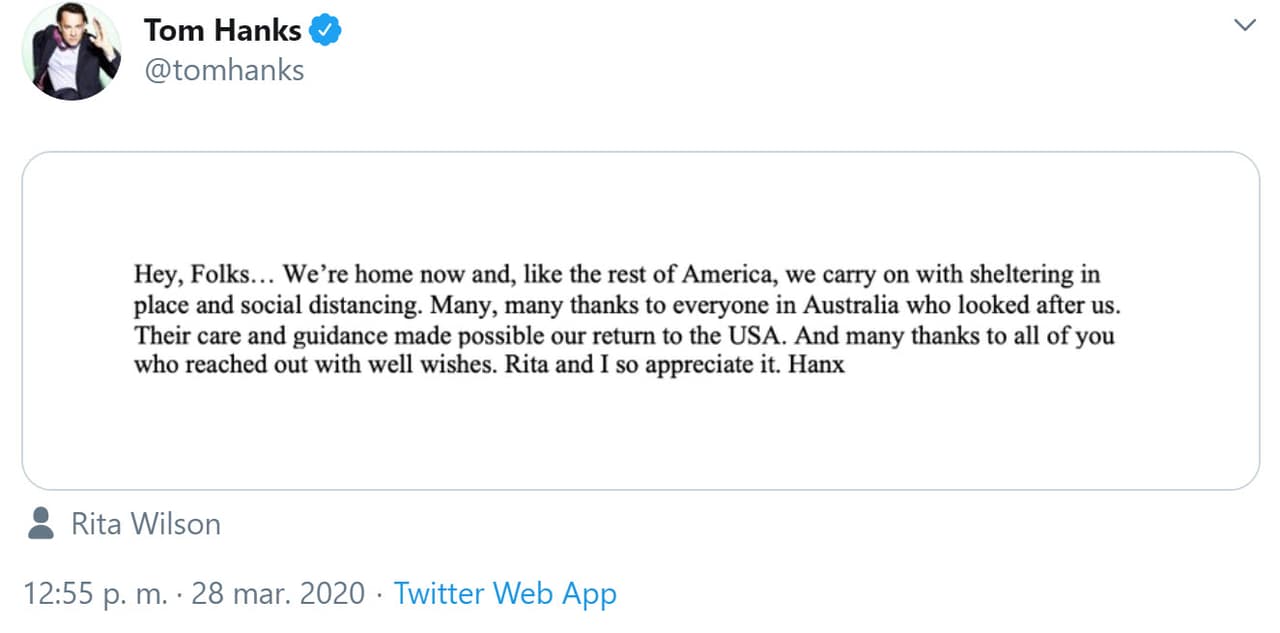Click the 12:55 p. m. timestamp
Image resolution: width=1280 pixels, height=633 pixels.
94,593
